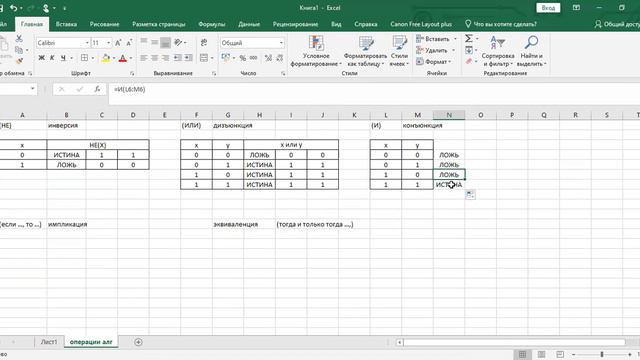The image size is (640, 360).
Task: Increase font size
Action: coord(118,43)
